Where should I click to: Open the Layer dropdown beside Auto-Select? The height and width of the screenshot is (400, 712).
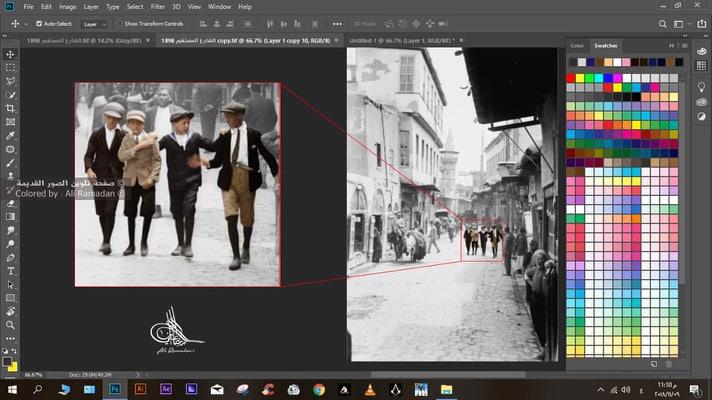coord(94,23)
